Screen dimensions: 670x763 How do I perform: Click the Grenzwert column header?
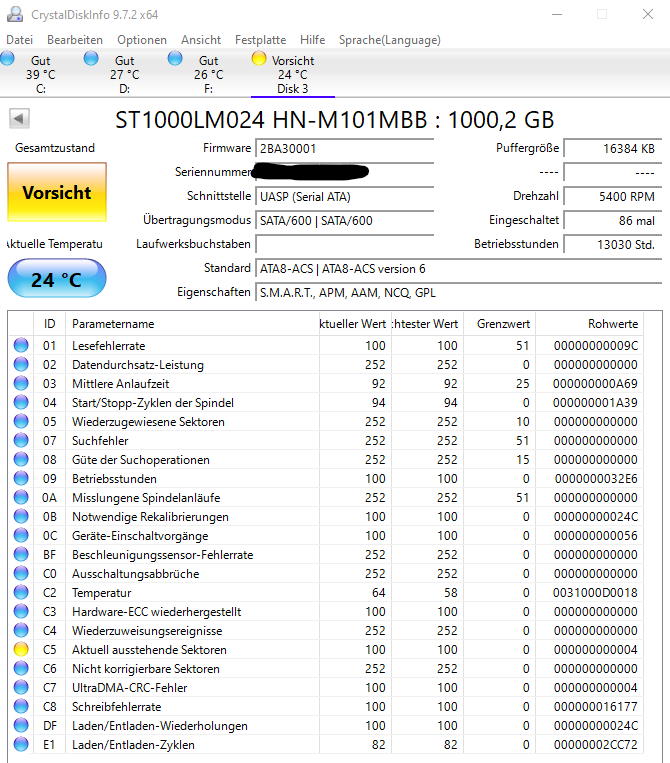pyautogui.click(x=500, y=324)
